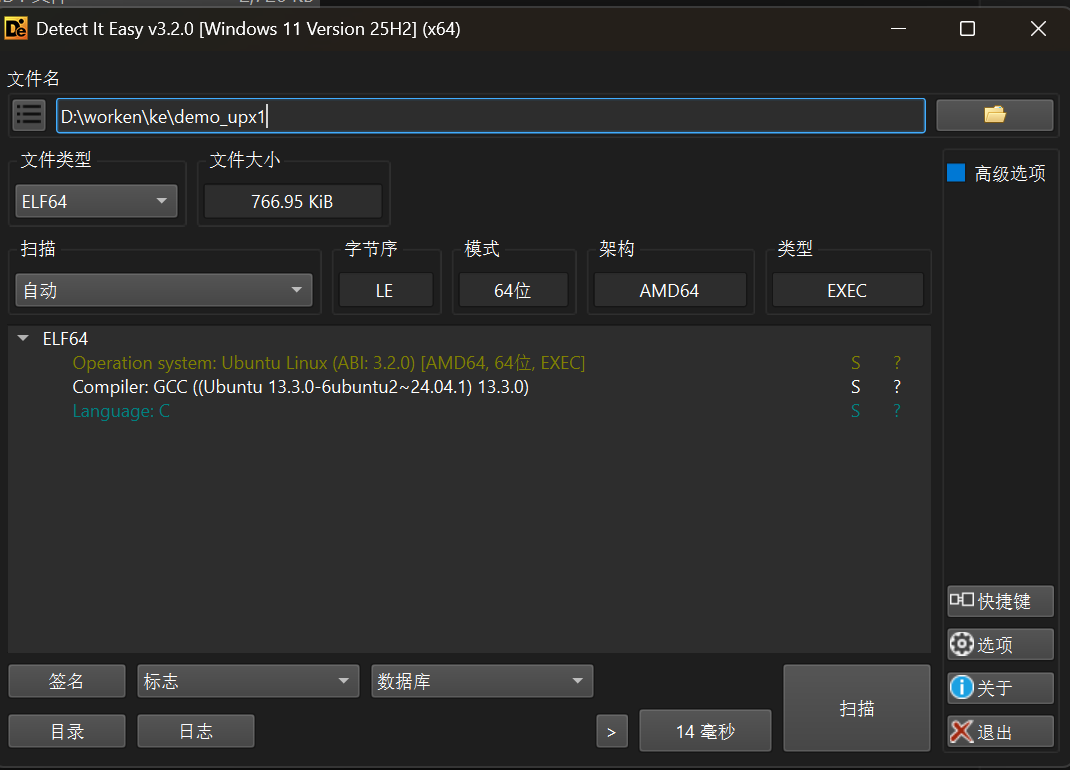The width and height of the screenshot is (1070, 770).
Task: Click the 766.95 KiB file size button
Action: pos(293,201)
